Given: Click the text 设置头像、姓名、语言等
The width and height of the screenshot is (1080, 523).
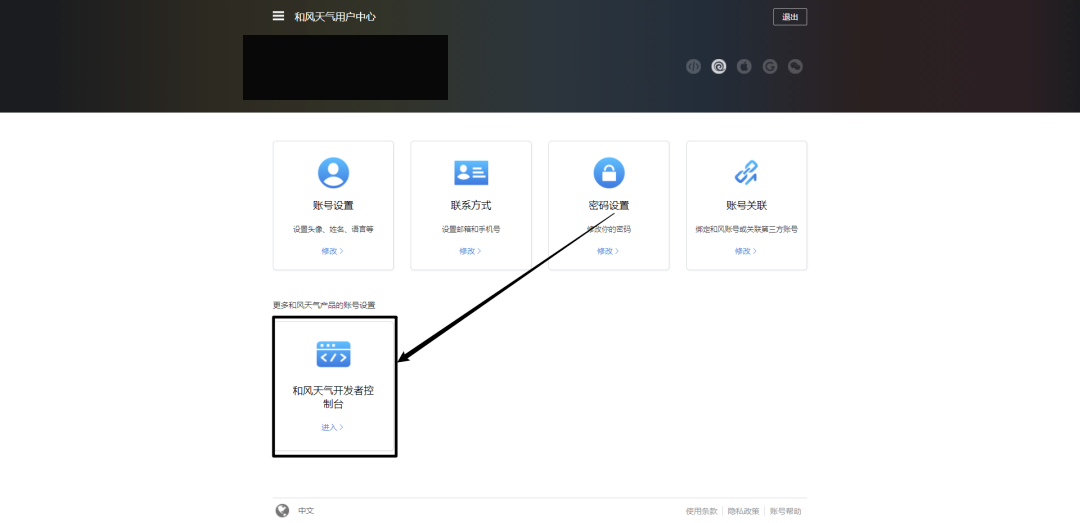Looking at the screenshot, I should (x=333, y=229).
